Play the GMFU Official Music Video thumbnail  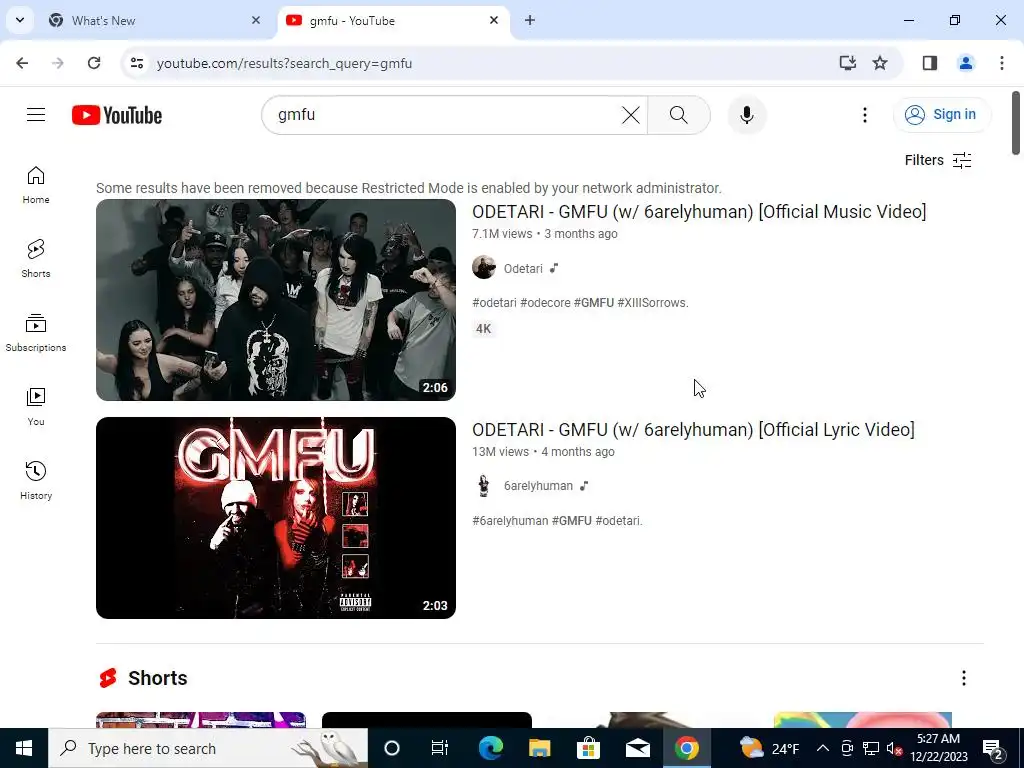coord(276,300)
